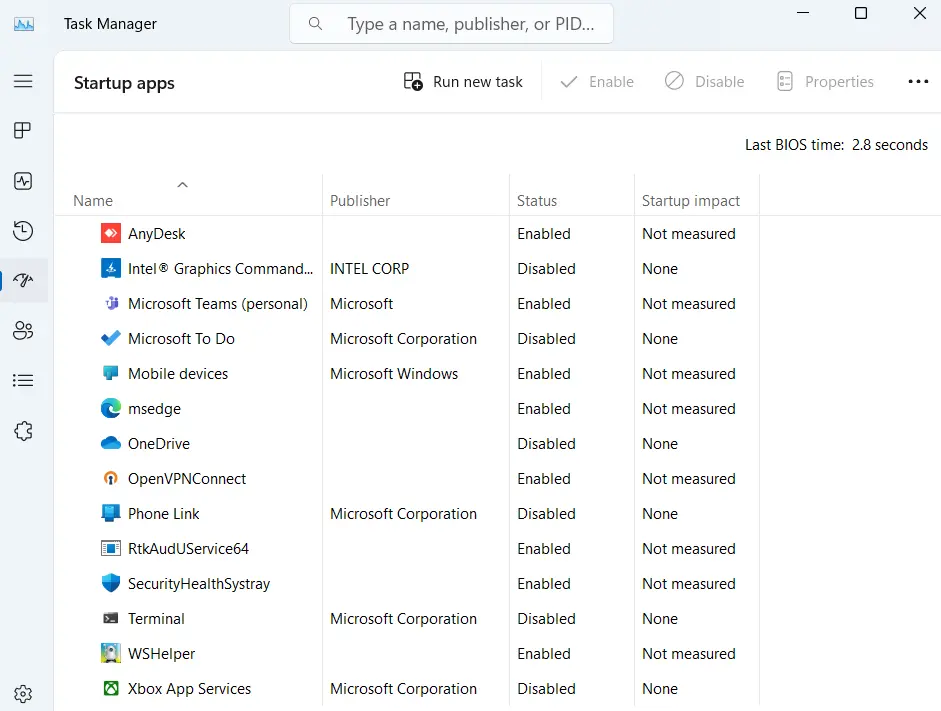Click the msedge browser icon
The height and width of the screenshot is (711, 941).
tap(110, 409)
